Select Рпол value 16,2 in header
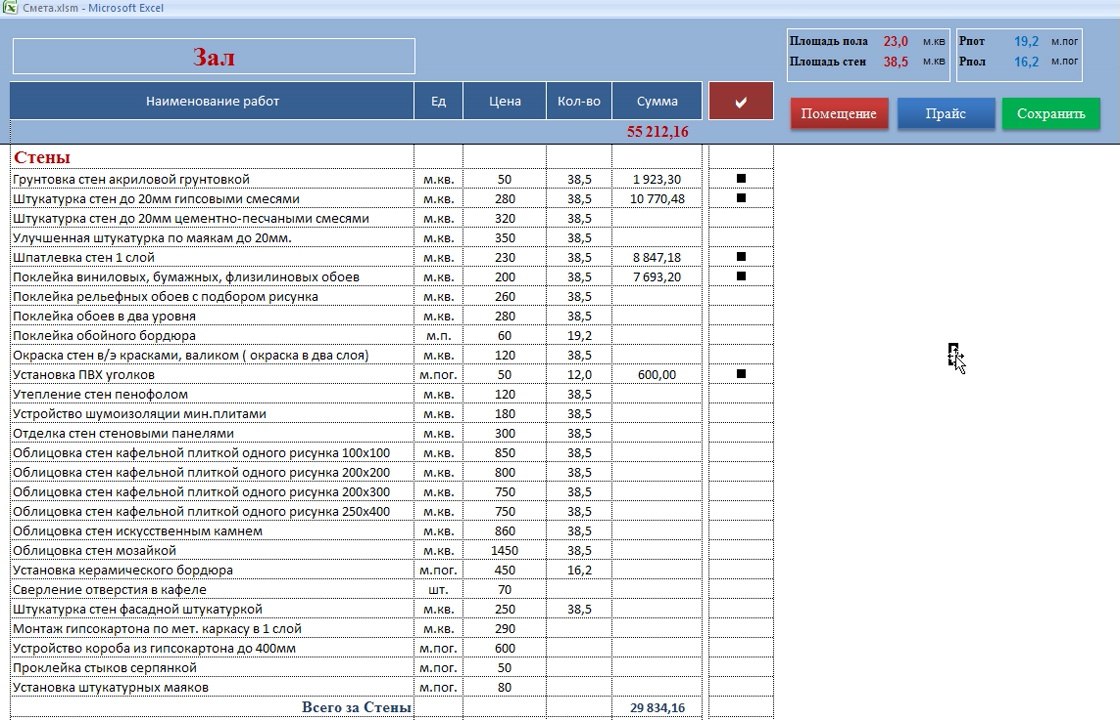Viewport: 1120px width, 720px height. (x=1026, y=61)
